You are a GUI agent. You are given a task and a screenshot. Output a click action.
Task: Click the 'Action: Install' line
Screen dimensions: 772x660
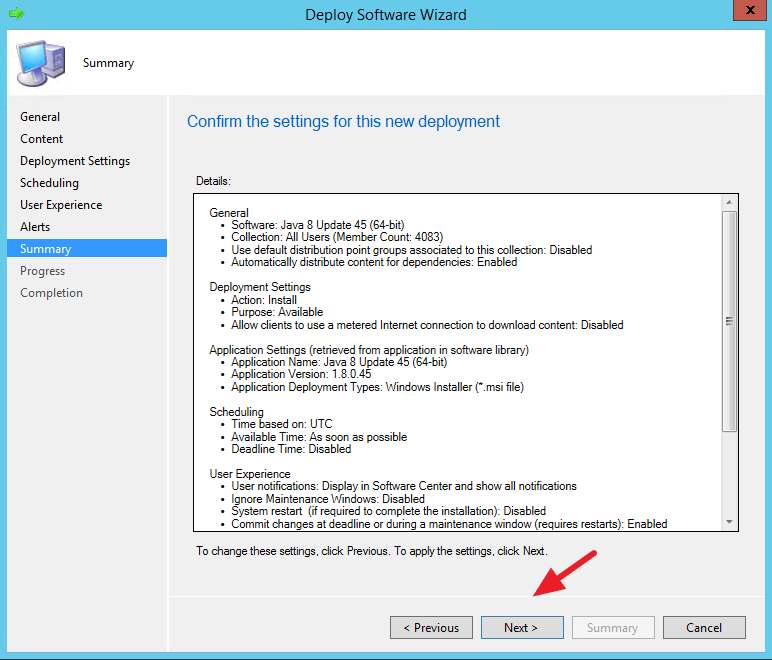point(264,300)
